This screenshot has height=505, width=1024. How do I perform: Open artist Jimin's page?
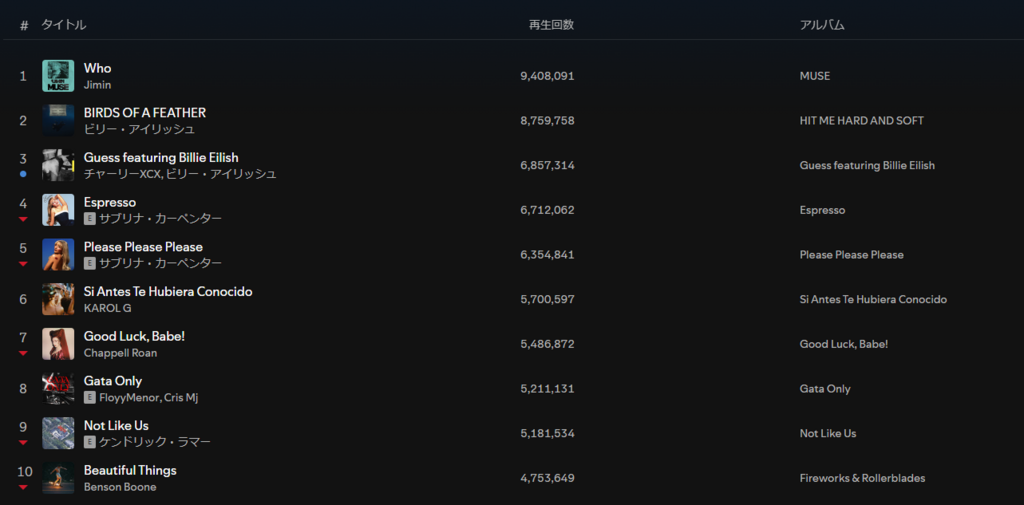coord(97,85)
